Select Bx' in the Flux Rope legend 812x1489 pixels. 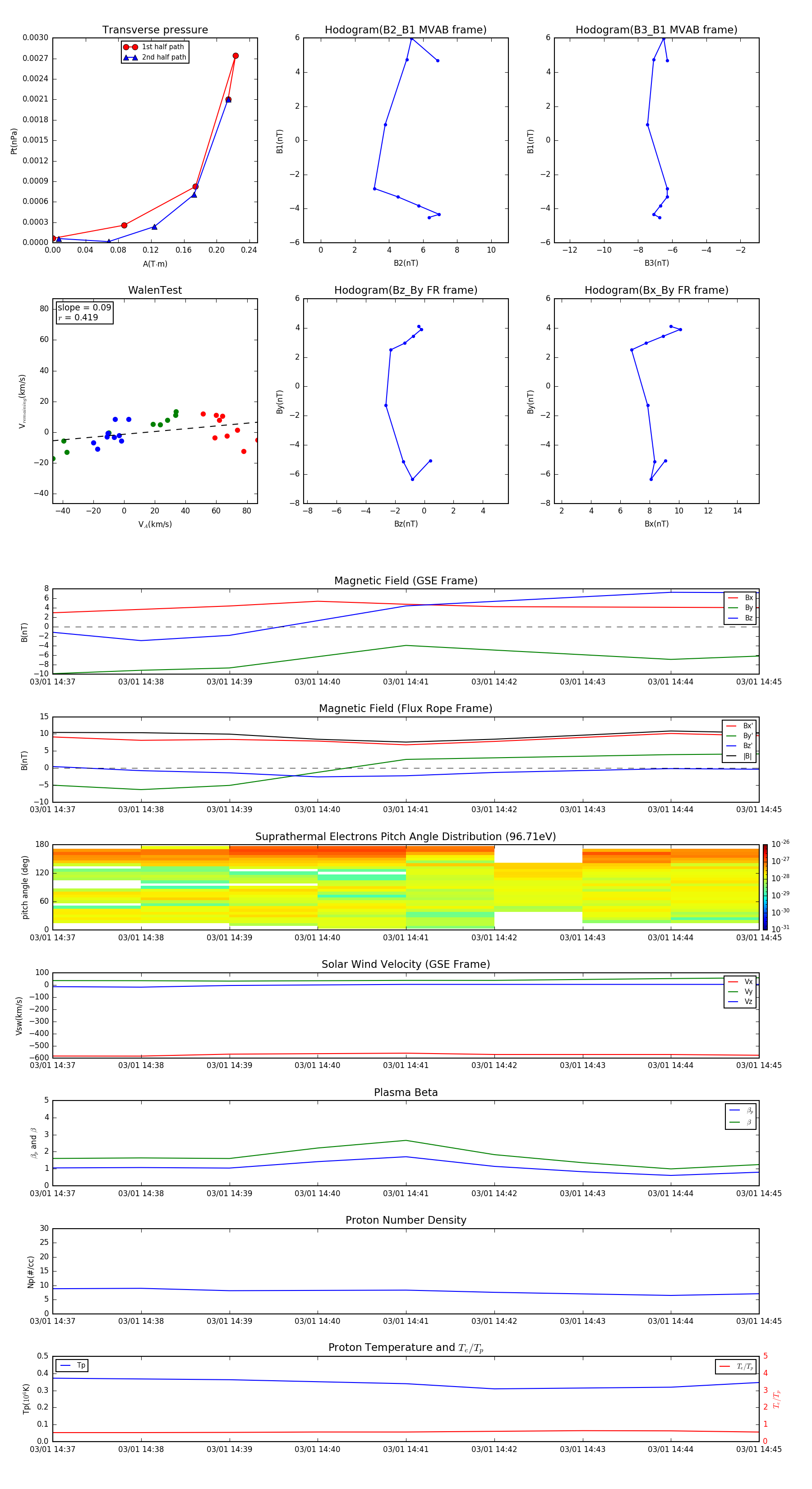(x=739, y=726)
